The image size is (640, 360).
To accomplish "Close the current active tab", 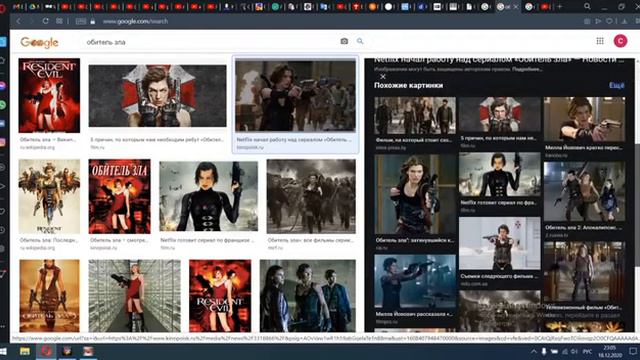I will point(516,7).
